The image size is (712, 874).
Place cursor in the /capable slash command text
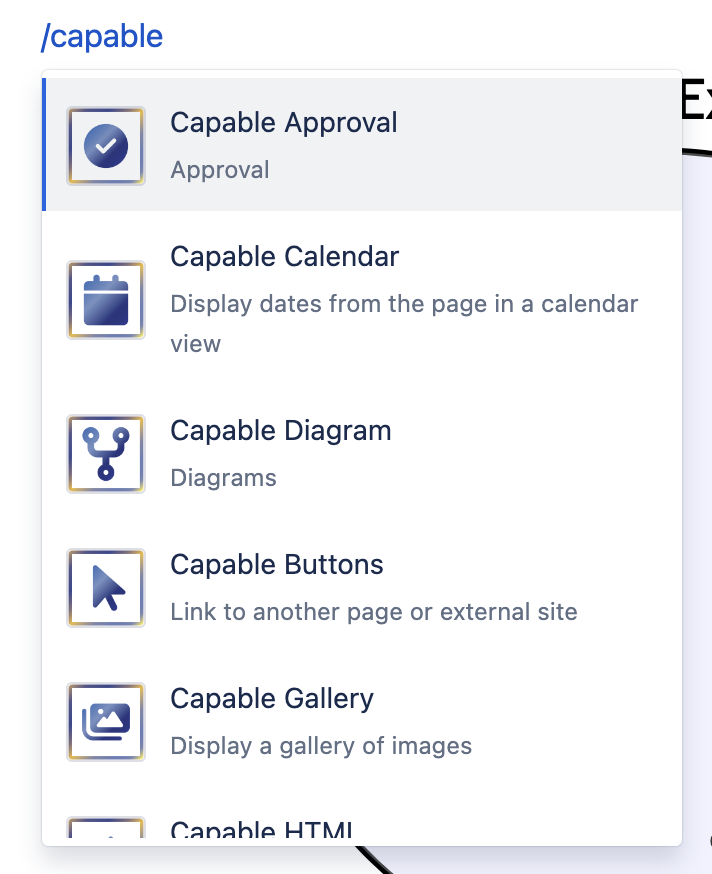(x=102, y=37)
